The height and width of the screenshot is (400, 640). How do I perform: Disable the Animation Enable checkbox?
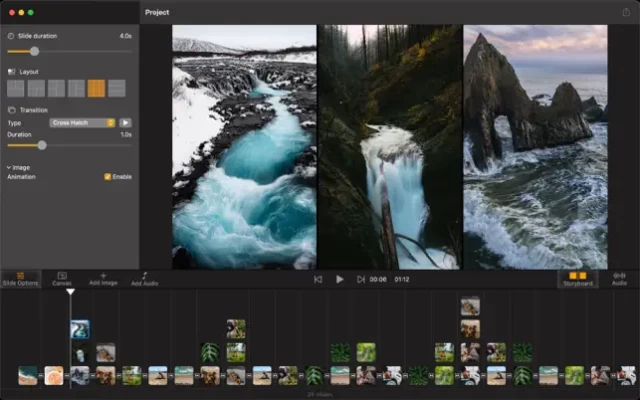tap(108, 176)
